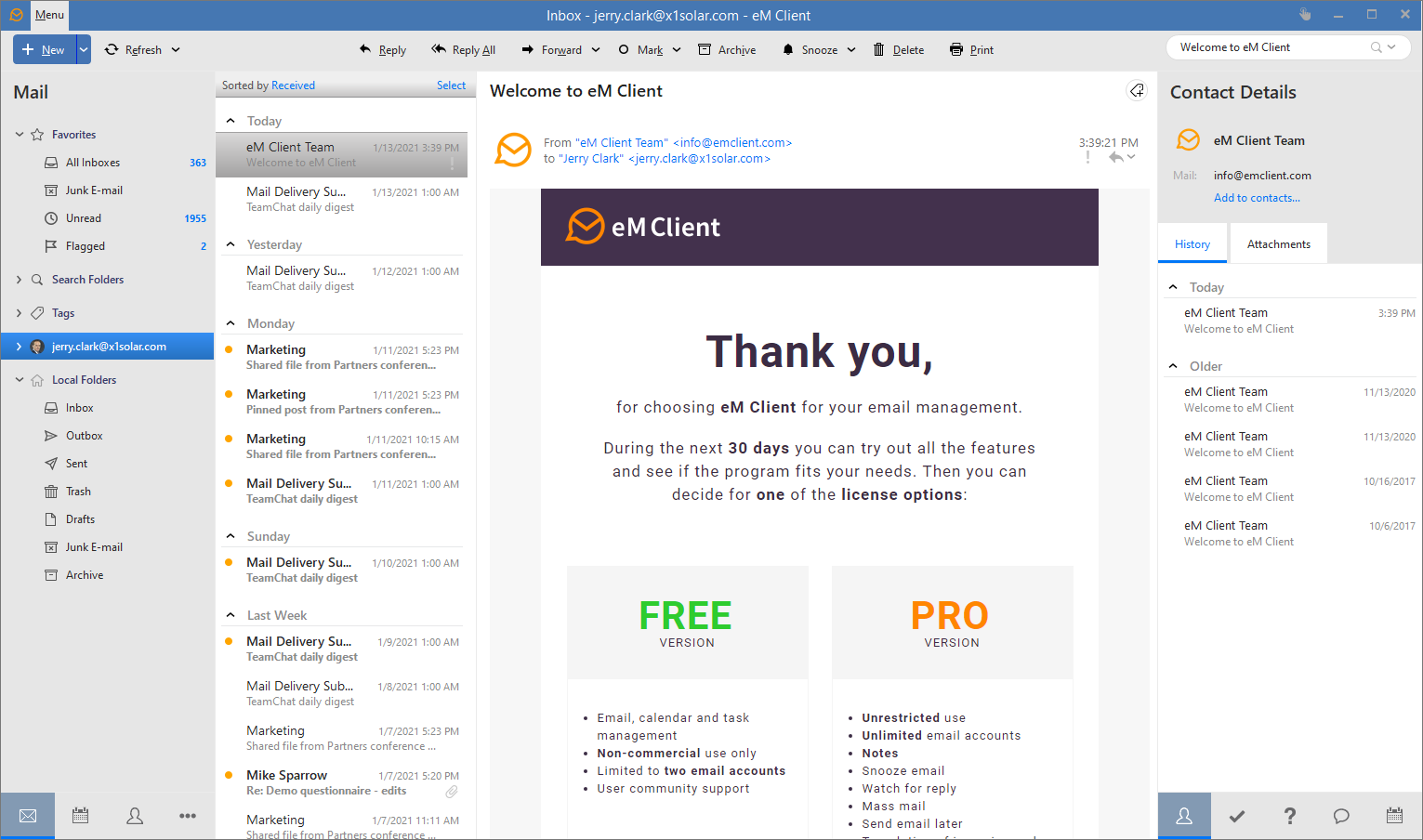Click the search input field
The image size is (1423, 840).
tap(1269, 47)
